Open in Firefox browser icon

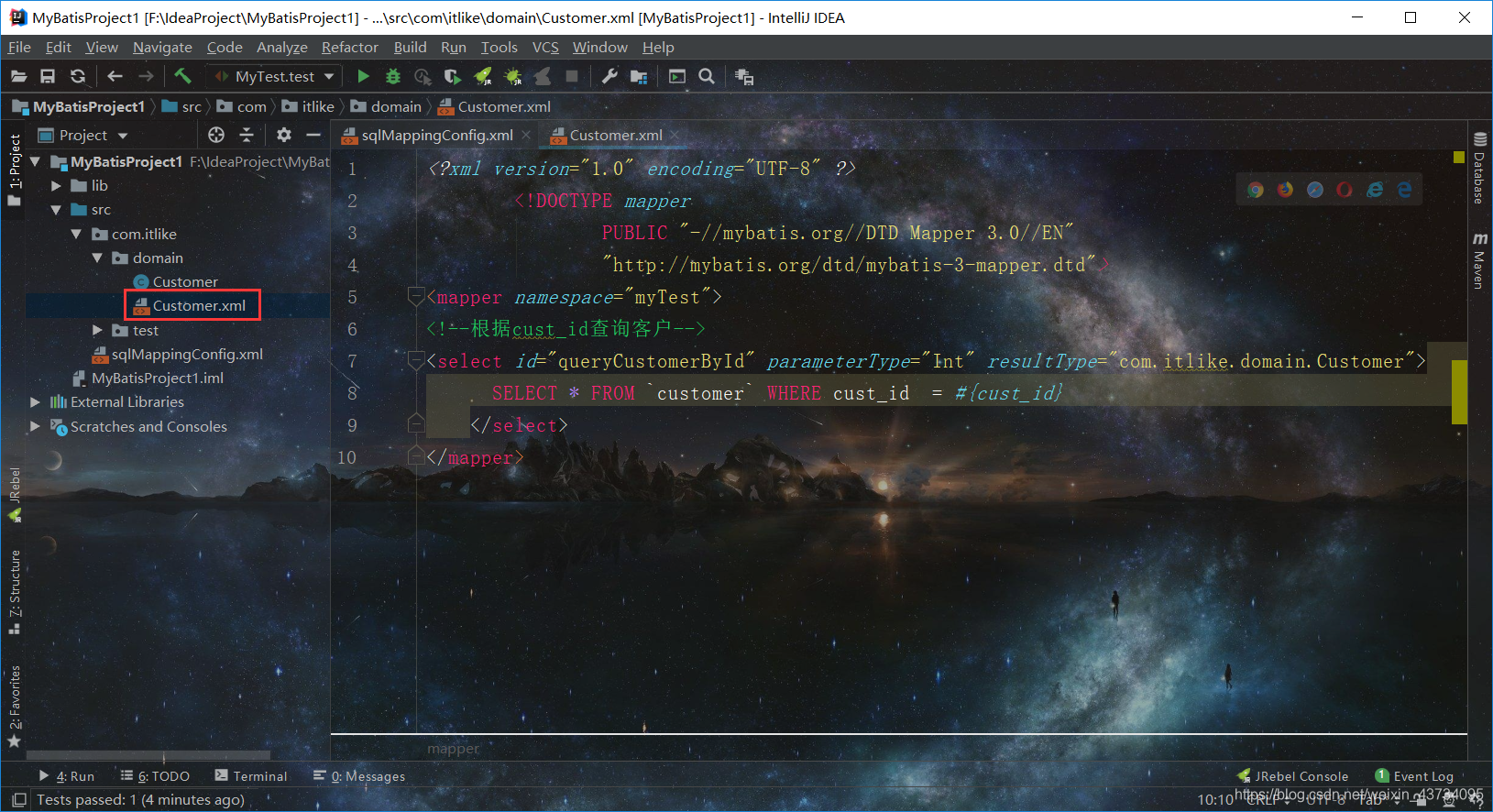click(1286, 189)
